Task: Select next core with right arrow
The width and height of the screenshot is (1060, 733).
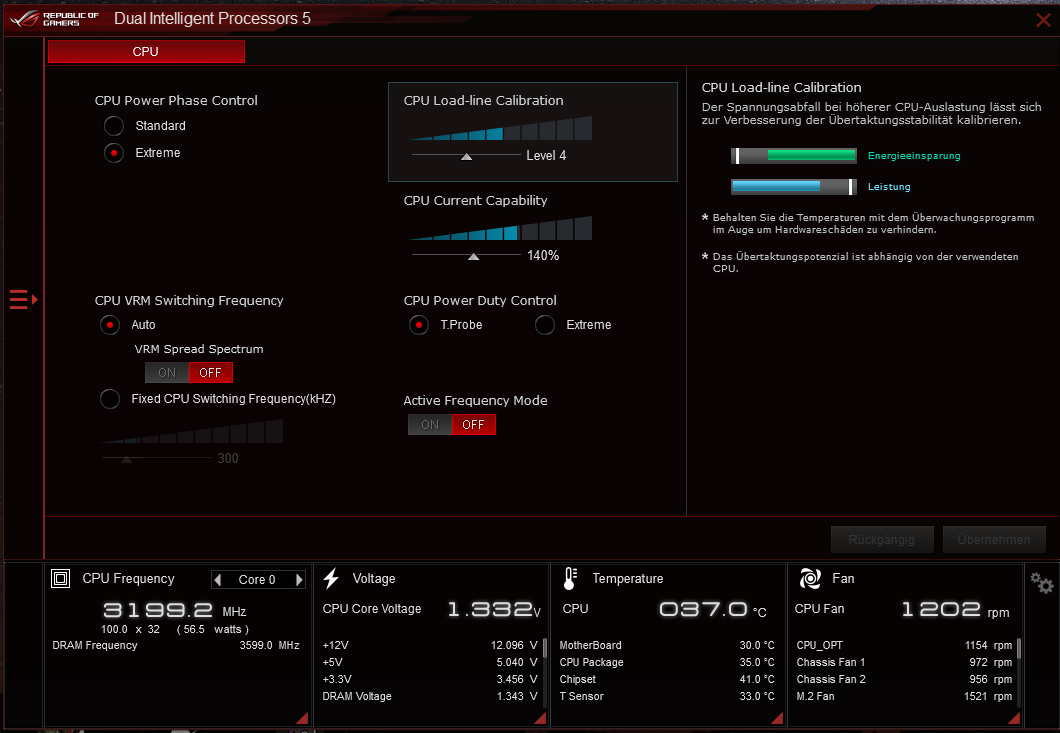Action: pyautogui.click(x=299, y=580)
